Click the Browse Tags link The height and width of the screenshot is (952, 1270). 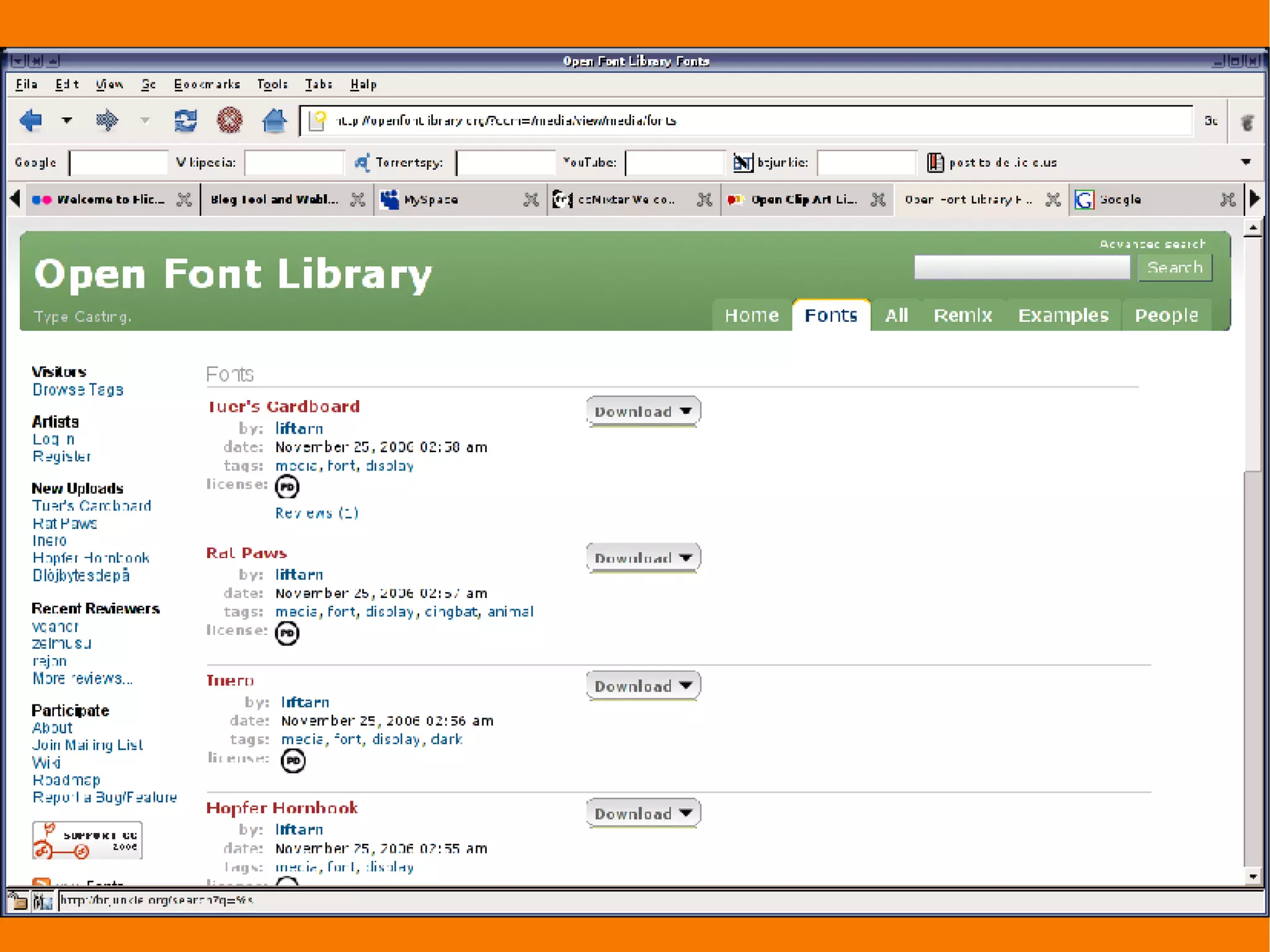pos(78,389)
